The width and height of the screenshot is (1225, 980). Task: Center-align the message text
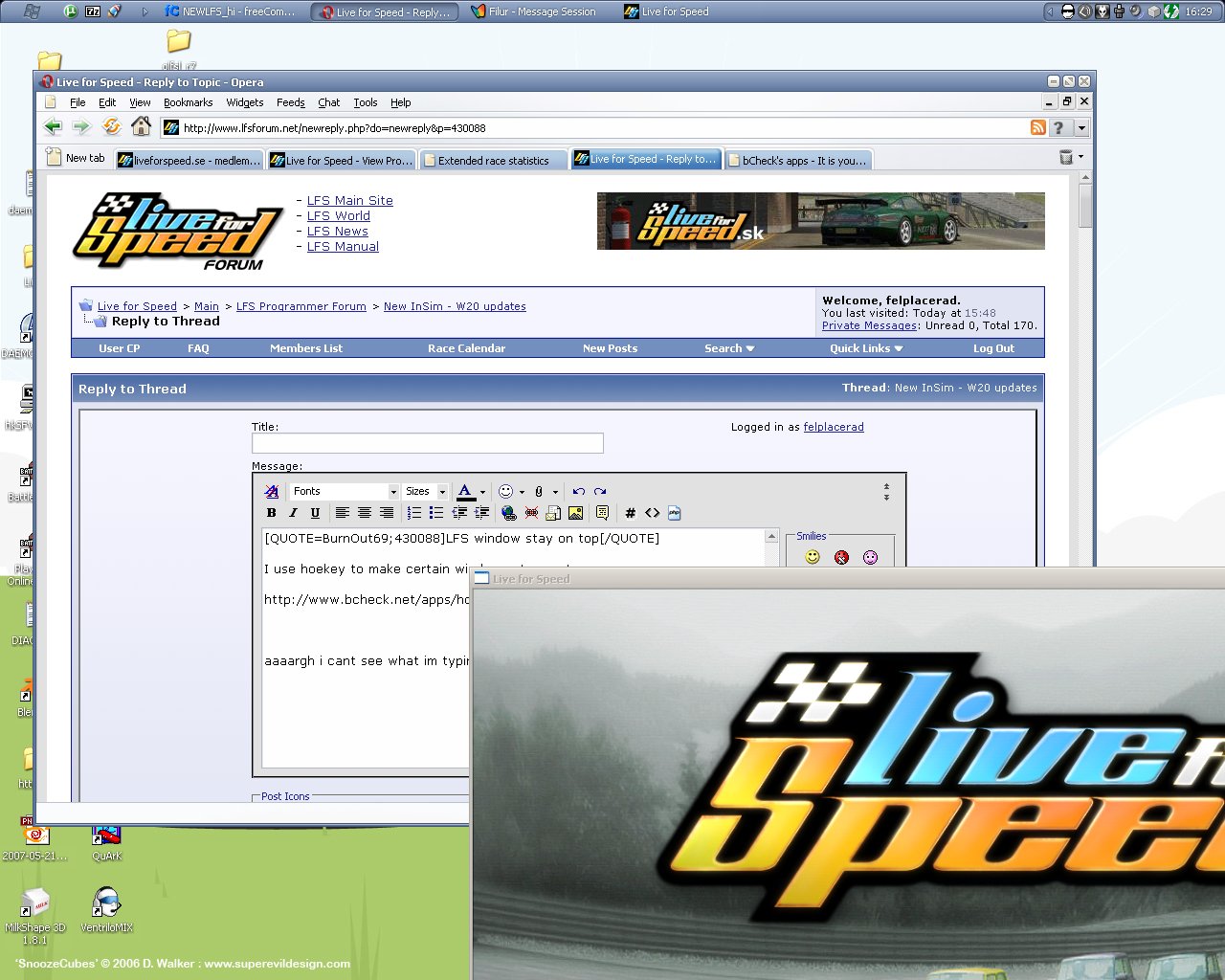365,513
